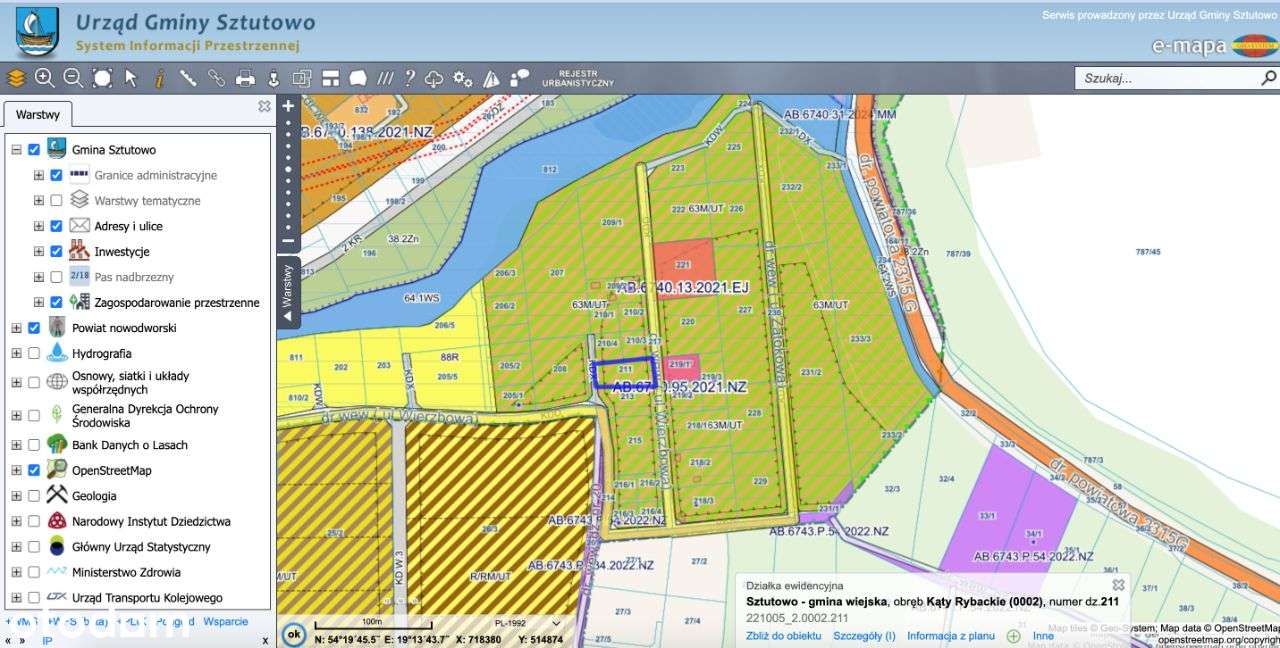Enable the Pas nadbrzeżny checkbox
Image resolution: width=1280 pixels, height=648 pixels.
[56, 277]
